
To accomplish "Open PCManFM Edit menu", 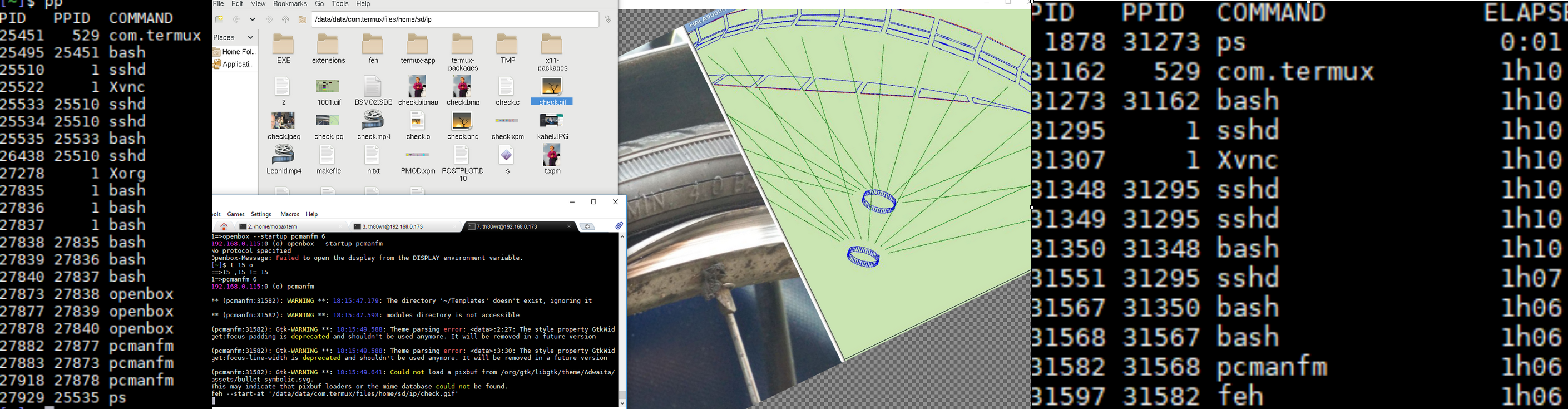I will coord(238,4).
